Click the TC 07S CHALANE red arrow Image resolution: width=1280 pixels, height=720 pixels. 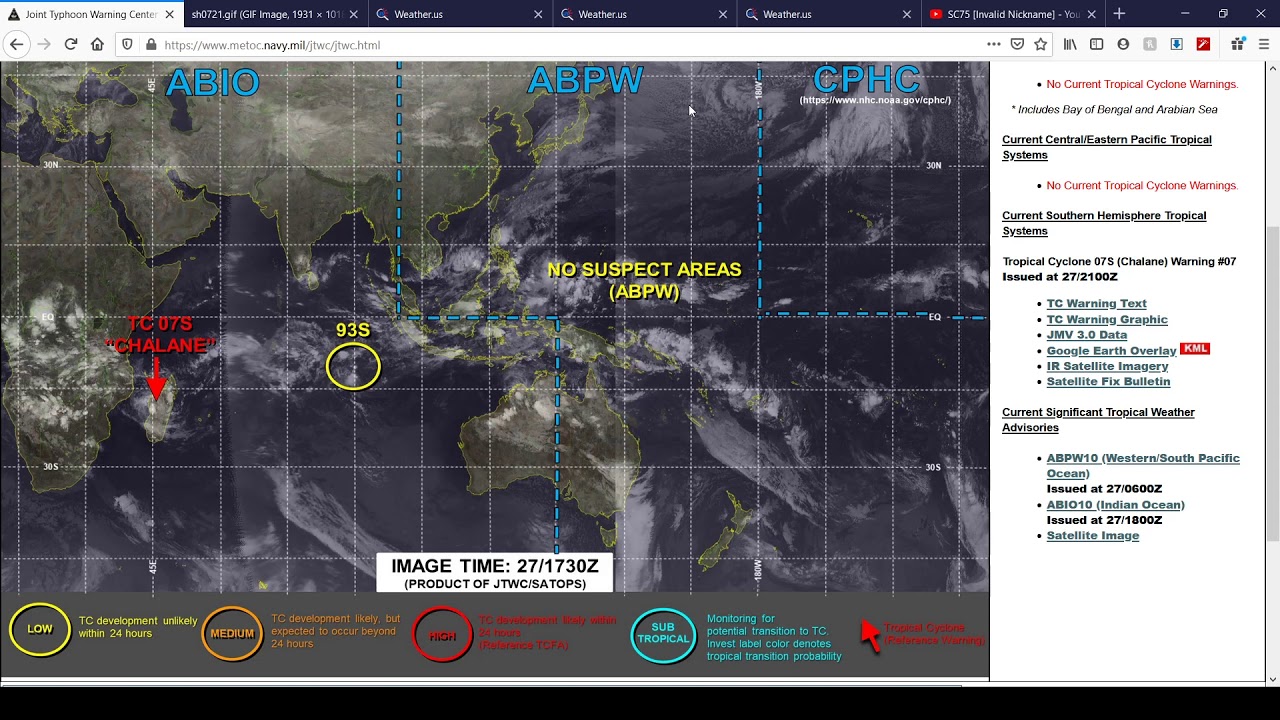[155, 380]
